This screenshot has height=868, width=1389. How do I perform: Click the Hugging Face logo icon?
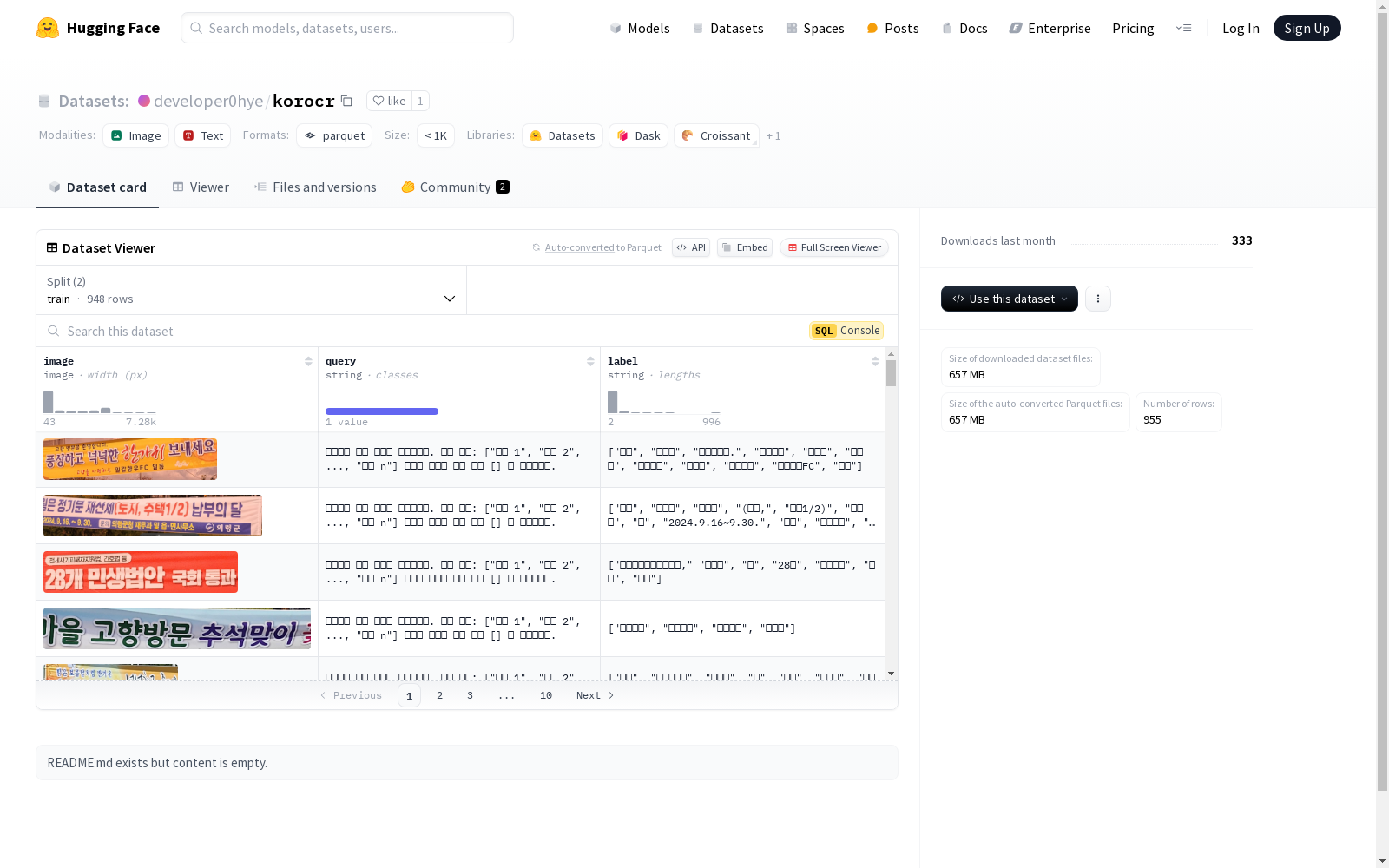pyautogui.click(x=48, y=28)
